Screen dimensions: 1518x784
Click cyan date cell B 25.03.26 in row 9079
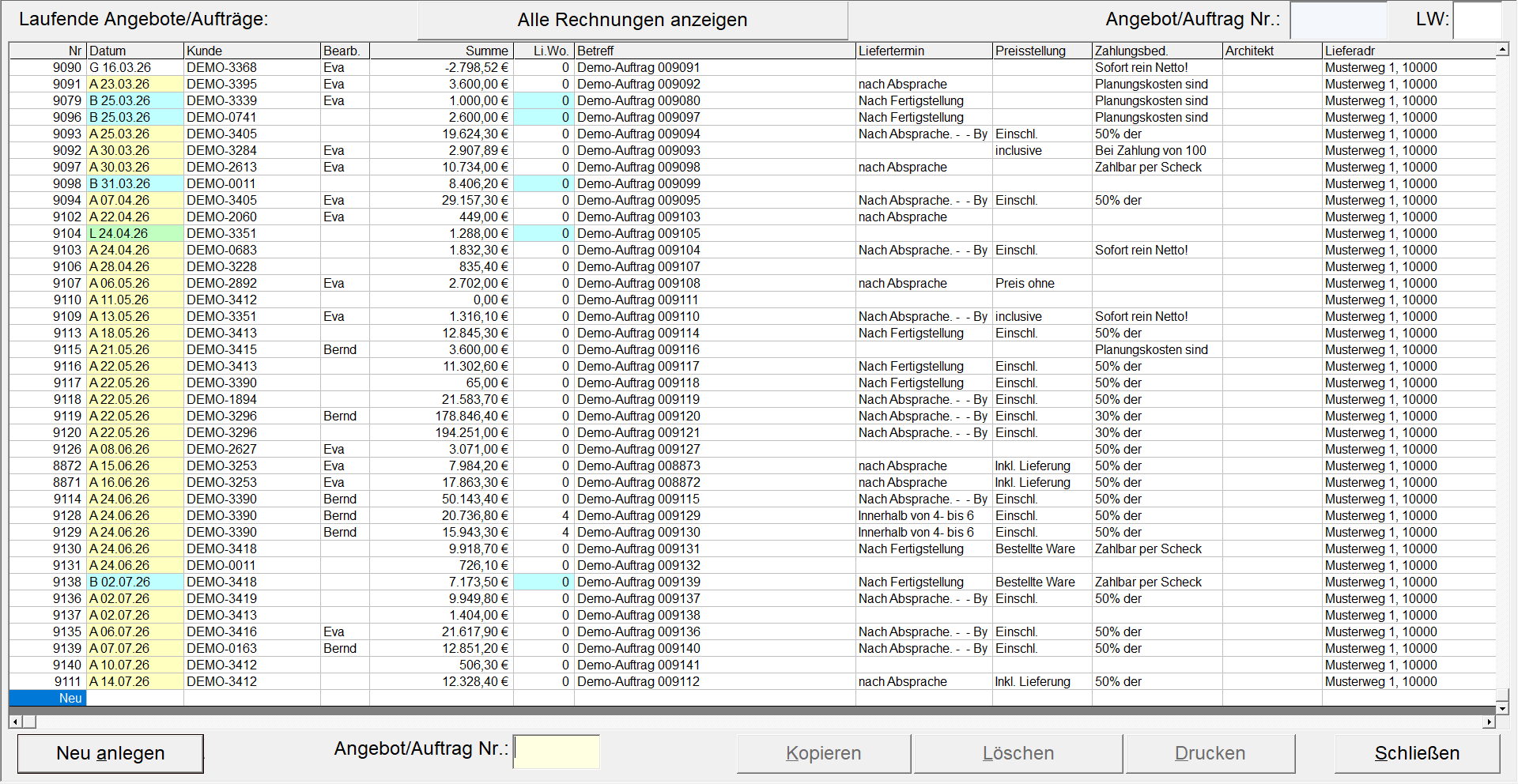pos(134,101)
